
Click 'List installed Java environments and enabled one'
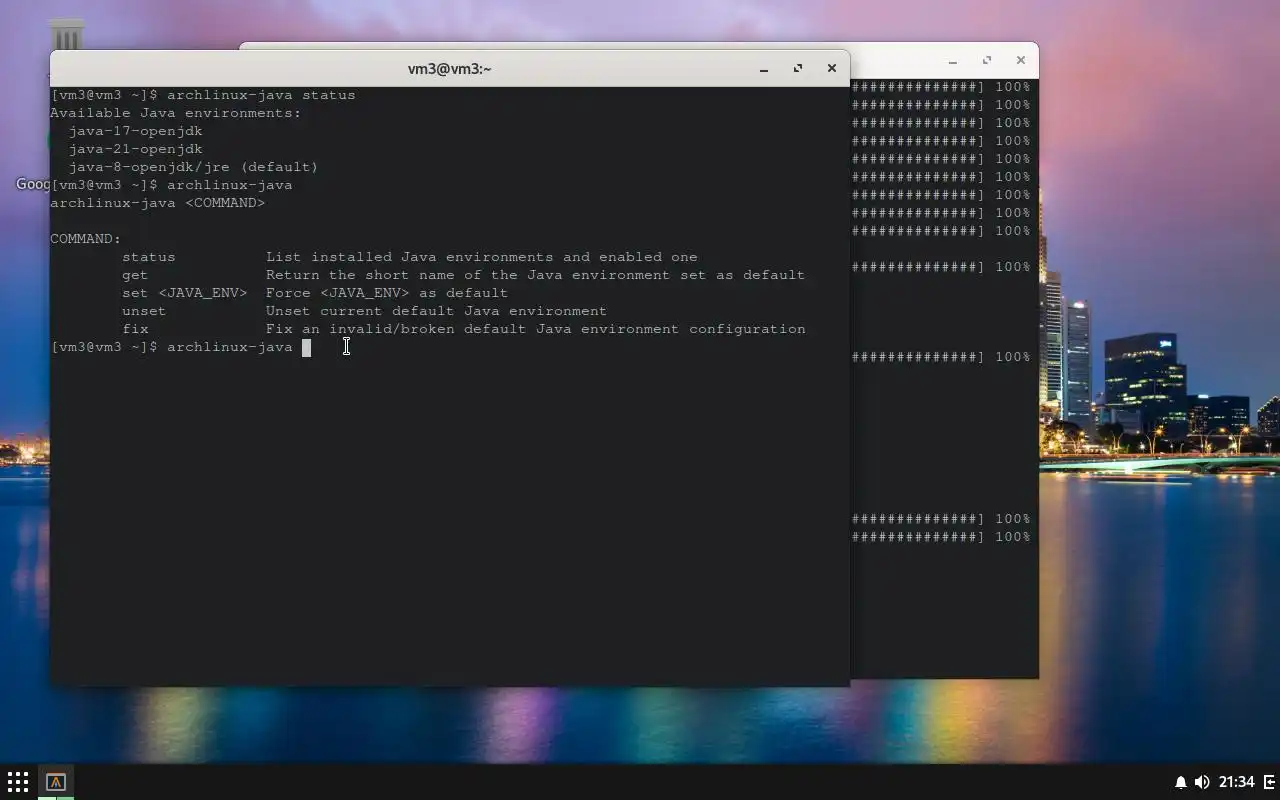482,257
